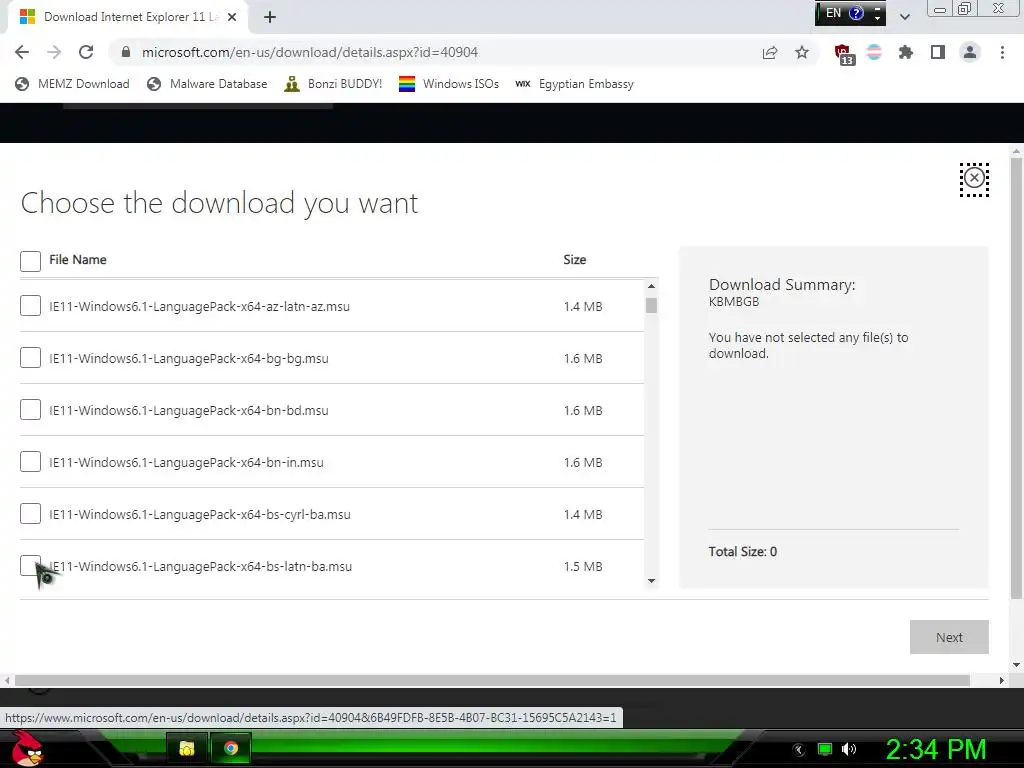This screenshot has height=768, width=1024.
Task: Go back to the previous page
Action: pos(22,52)
